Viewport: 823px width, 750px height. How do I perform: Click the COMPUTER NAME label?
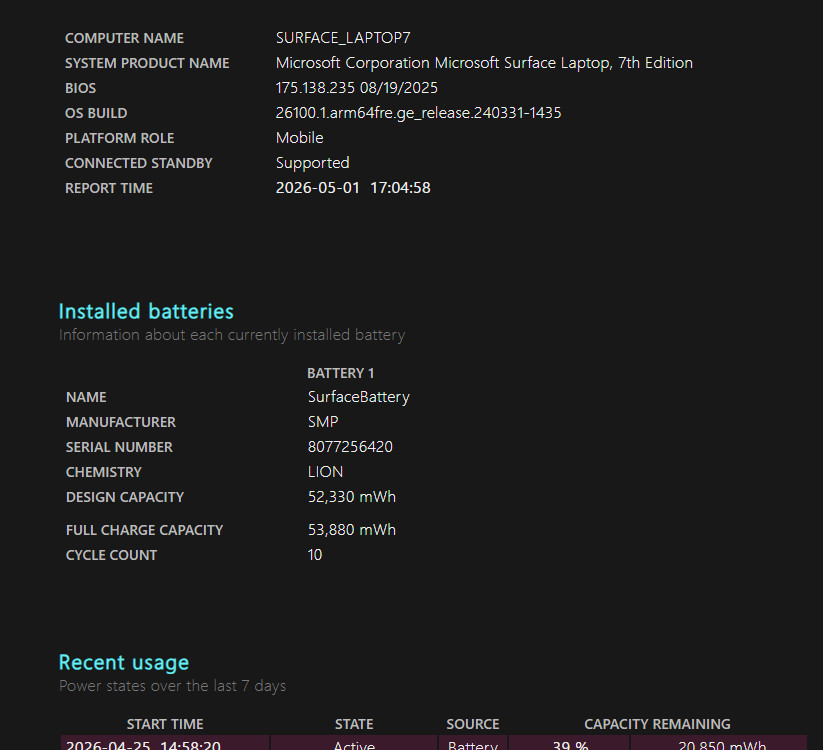pos(124,38)
